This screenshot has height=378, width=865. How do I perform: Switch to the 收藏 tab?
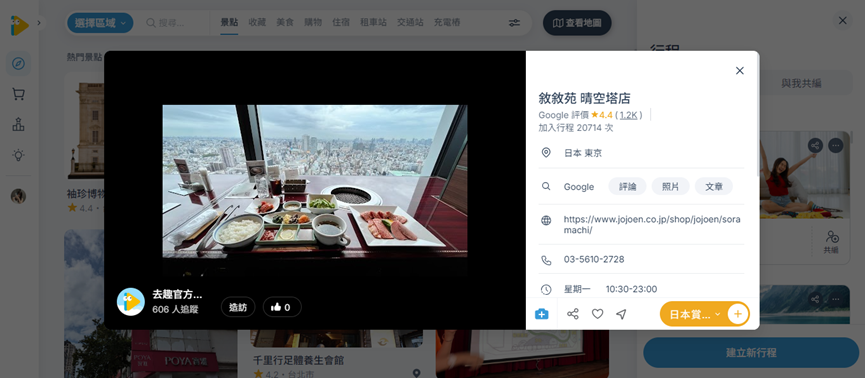point(257,23)
